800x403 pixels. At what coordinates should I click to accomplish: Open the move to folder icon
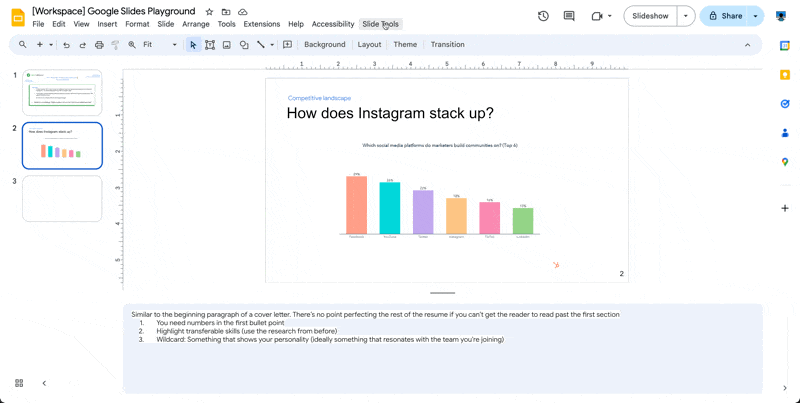click(226, 12)
